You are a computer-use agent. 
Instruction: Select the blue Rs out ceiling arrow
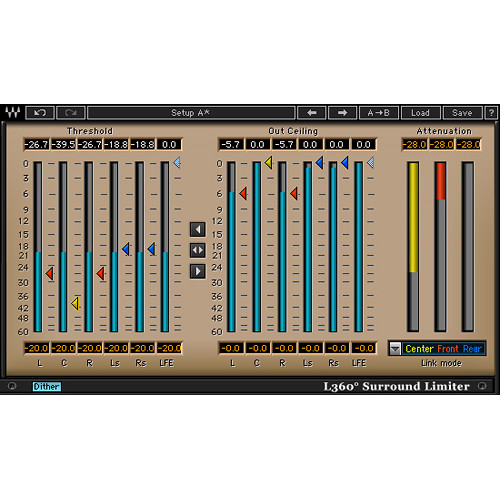(345, 163)
